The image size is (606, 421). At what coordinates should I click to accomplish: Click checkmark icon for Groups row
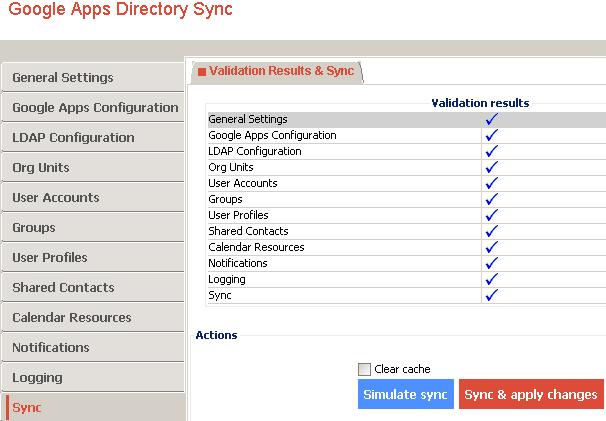[x=492, y=199]
